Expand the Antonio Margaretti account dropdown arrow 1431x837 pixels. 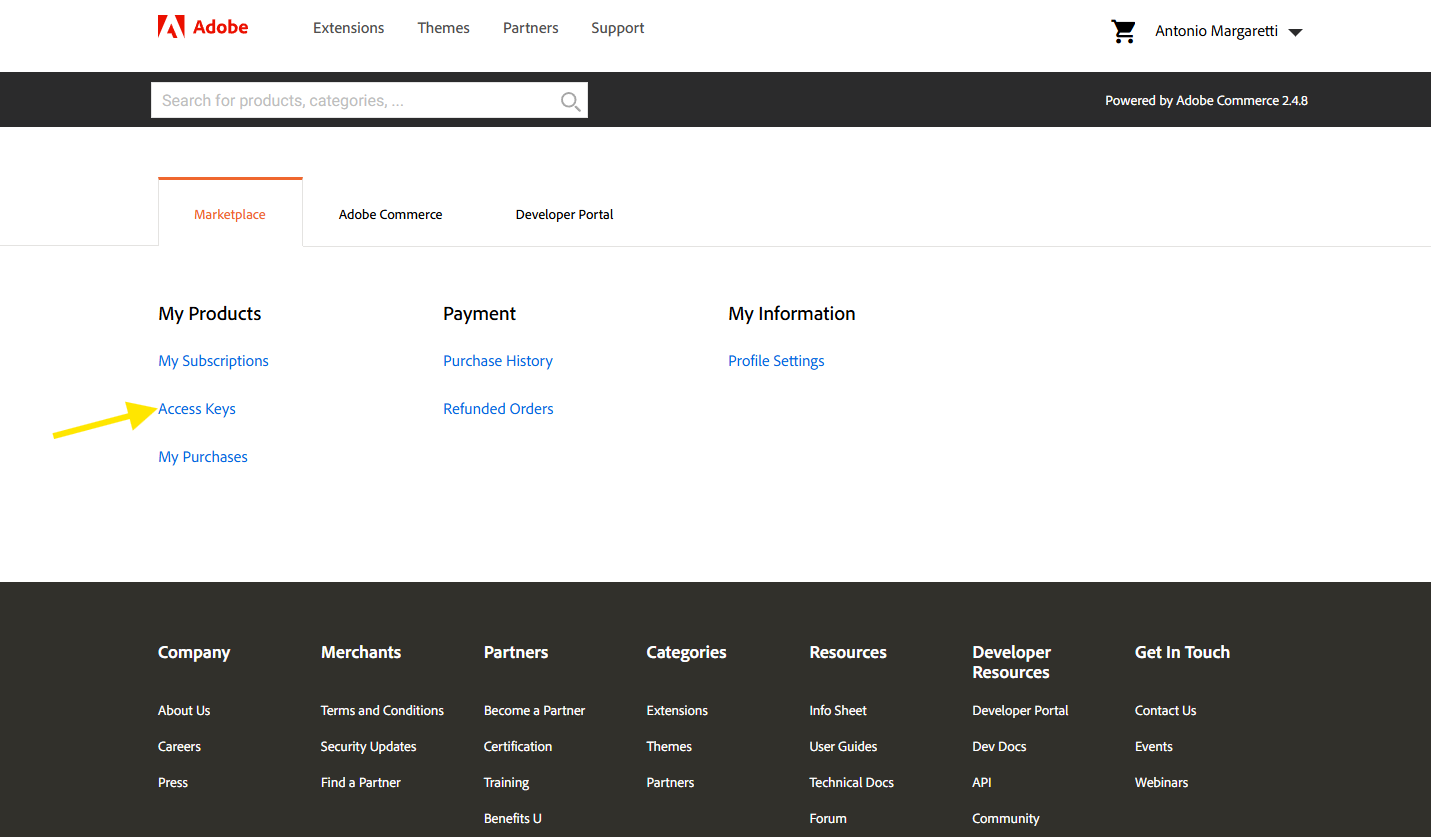[1295, 32]
